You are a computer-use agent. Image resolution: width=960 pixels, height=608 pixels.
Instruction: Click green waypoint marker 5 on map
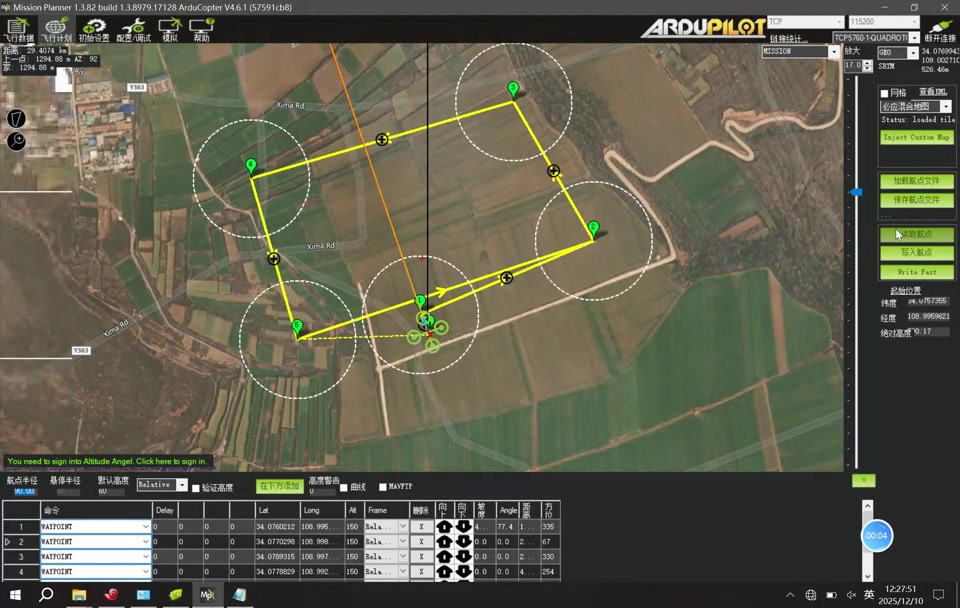(298, 328)
